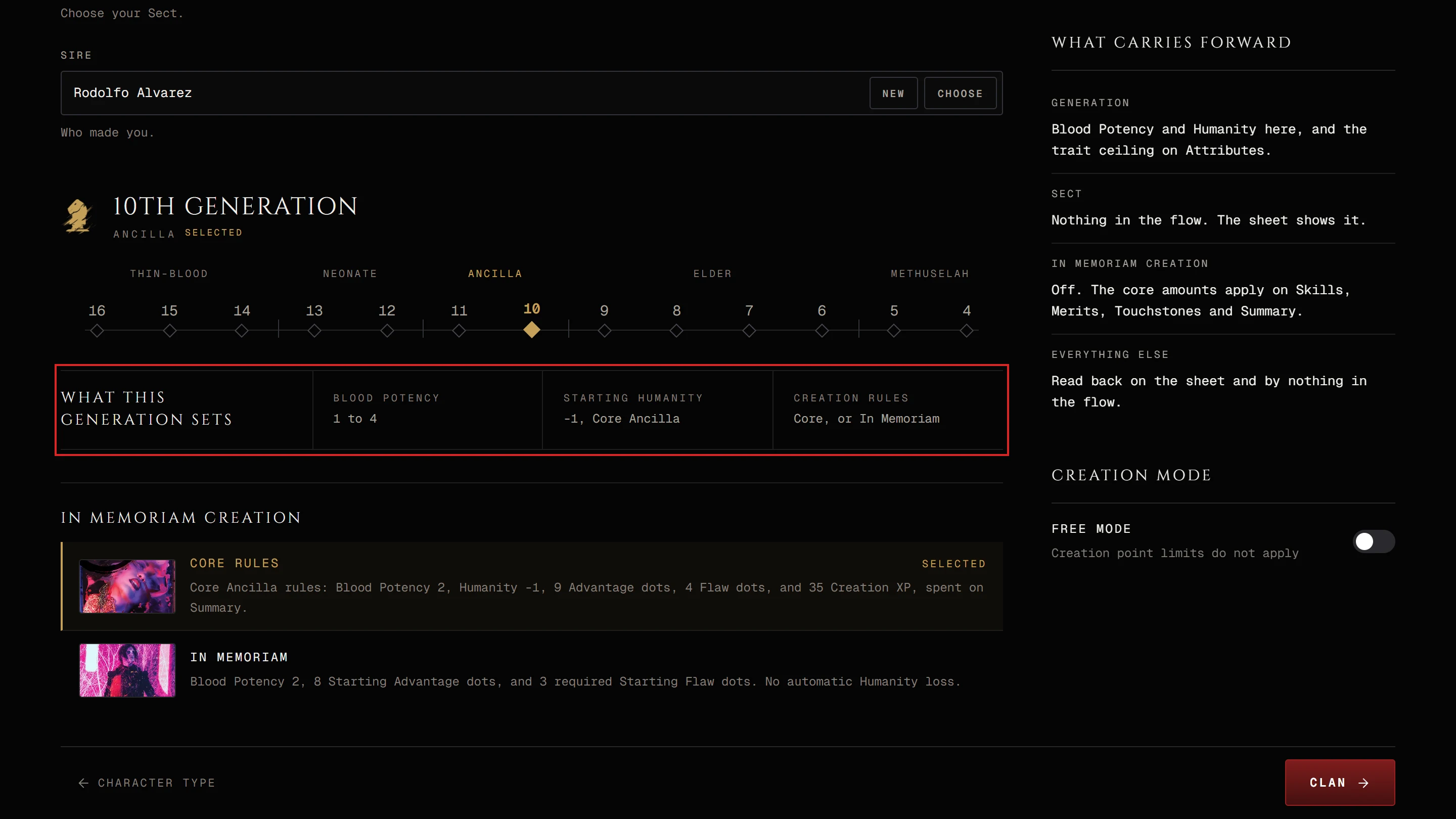
Task: Click the Thin-Blood tier label
Action: 169,274
